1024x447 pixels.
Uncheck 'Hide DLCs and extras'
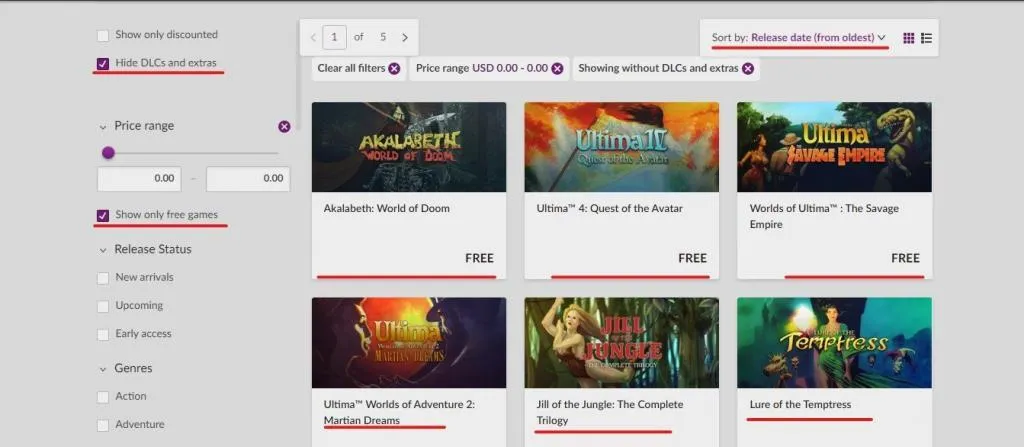pyautogui.click(x=103, y=63)
